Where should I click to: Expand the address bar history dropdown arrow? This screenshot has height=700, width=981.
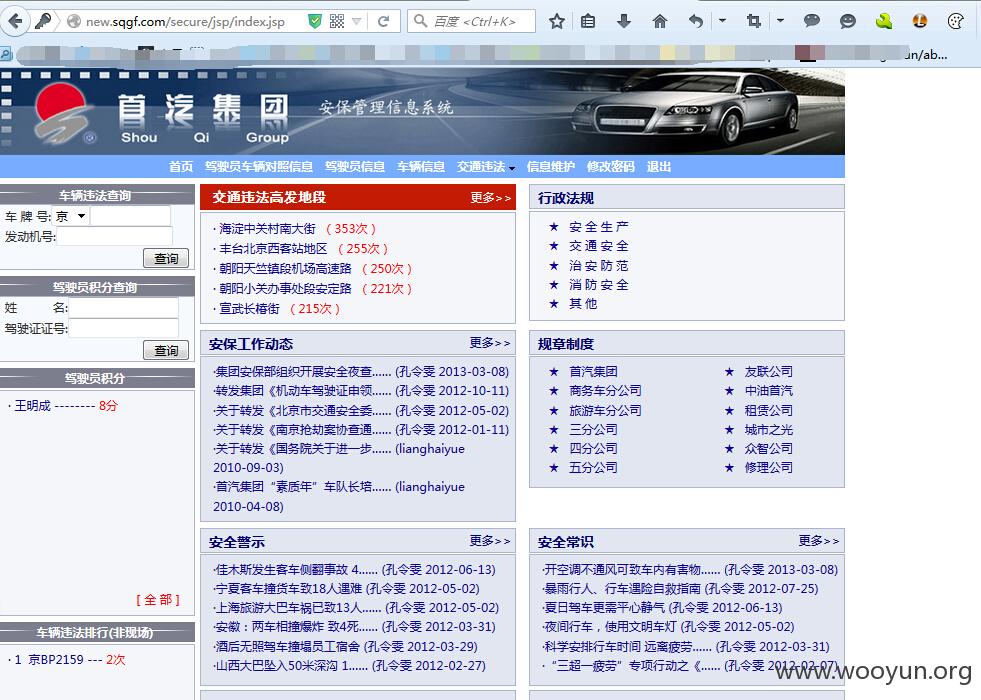[357, 22]
